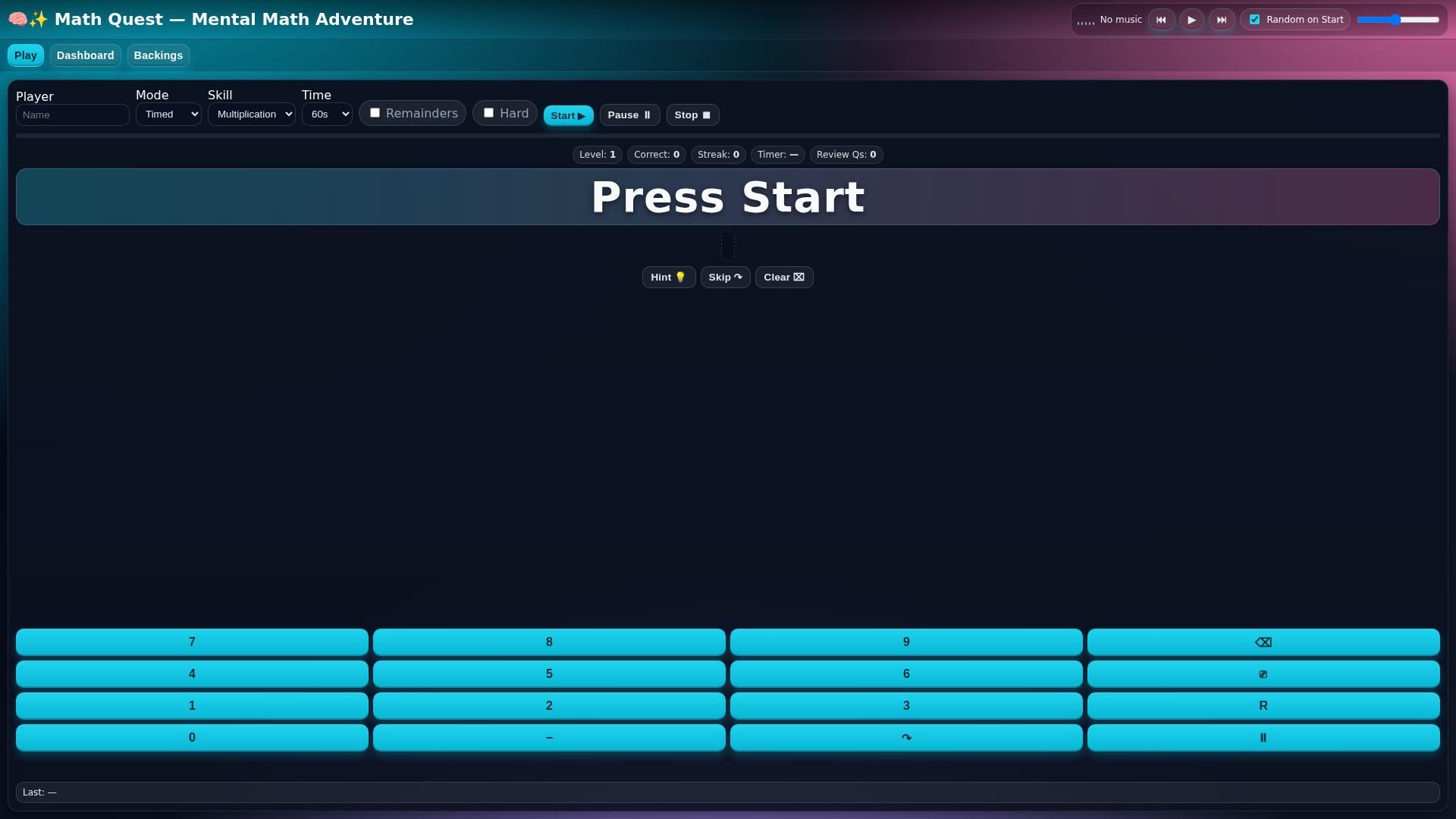Click the Review Qs: 0 pill
Image resolution: width=1456 pixels, height=819 pixels.
[x=846, y=155]
